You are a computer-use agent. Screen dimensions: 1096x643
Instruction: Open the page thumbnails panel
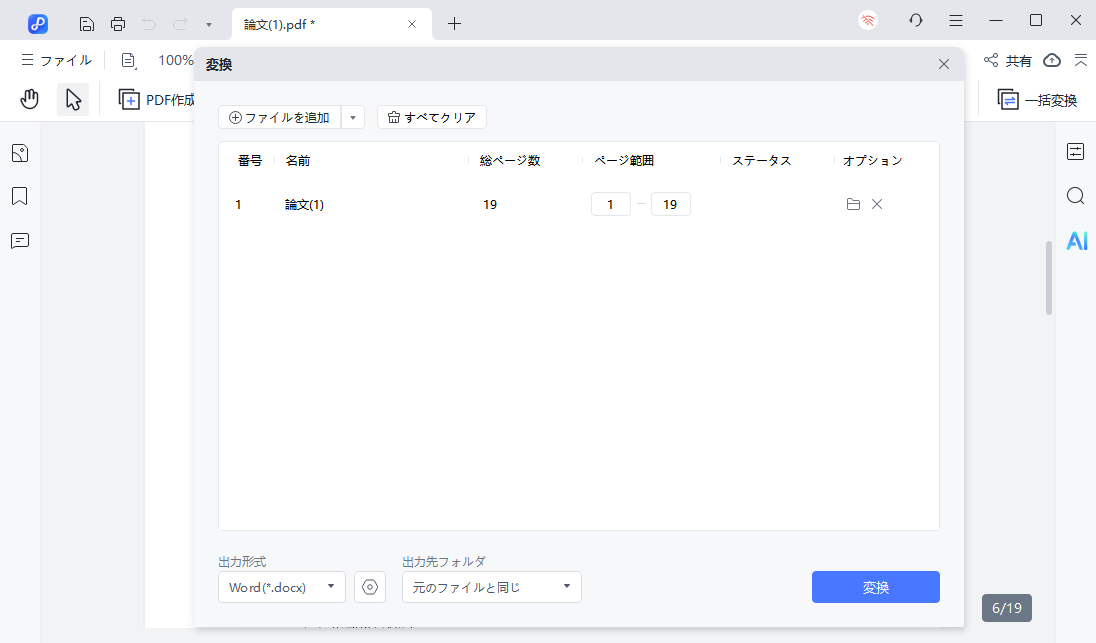pyautogui.click(x=19, y=152)
